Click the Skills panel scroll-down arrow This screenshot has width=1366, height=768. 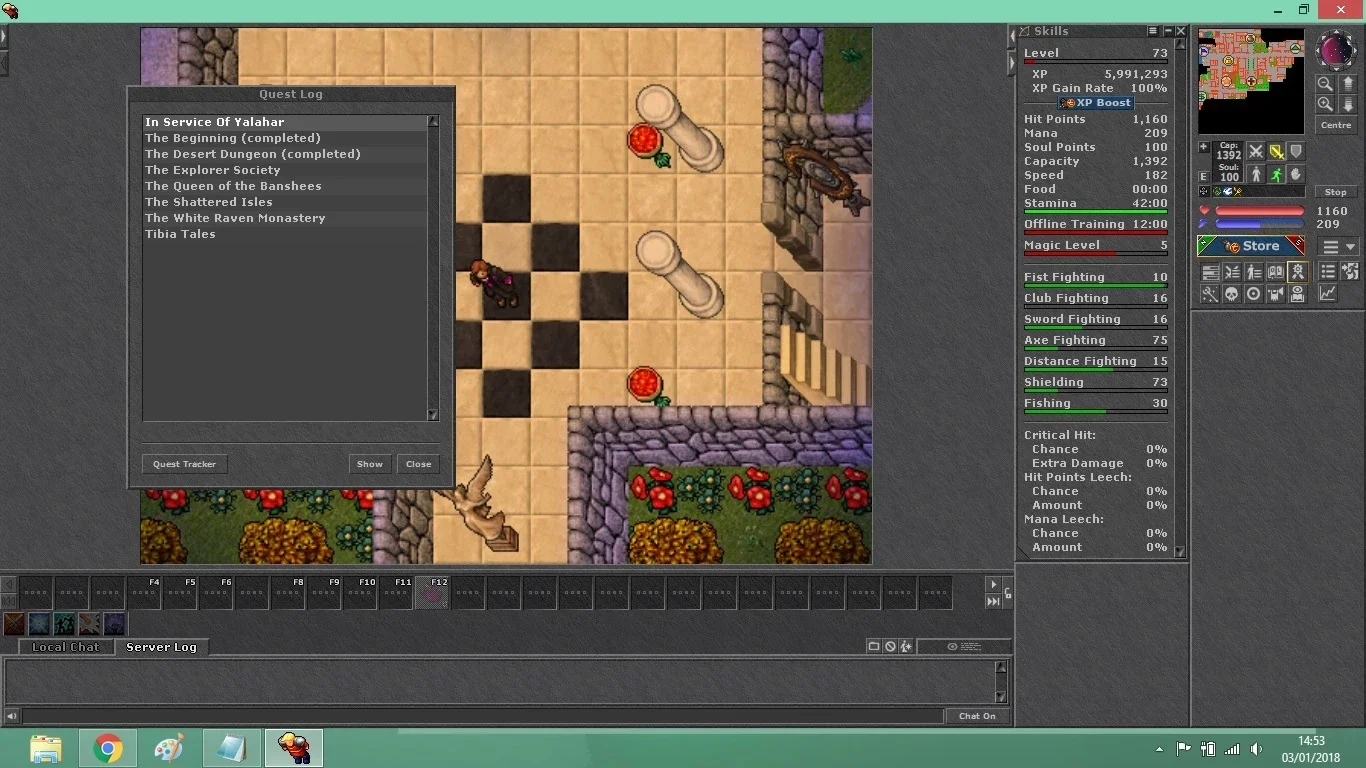pyautogui.click(x=1180, y=551)
